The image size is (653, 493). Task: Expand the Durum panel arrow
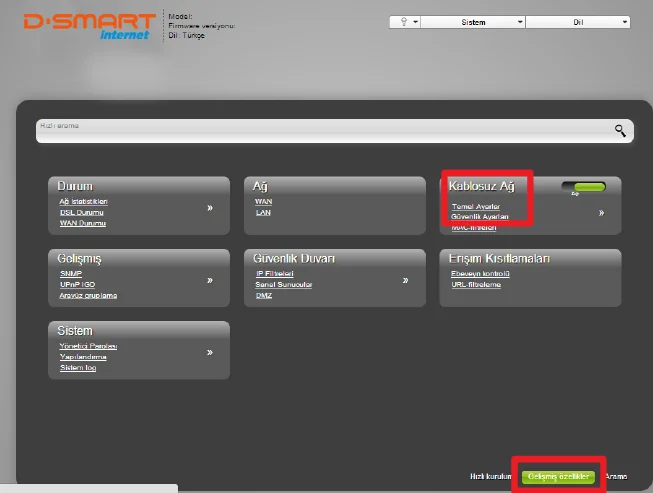[210, 209]
